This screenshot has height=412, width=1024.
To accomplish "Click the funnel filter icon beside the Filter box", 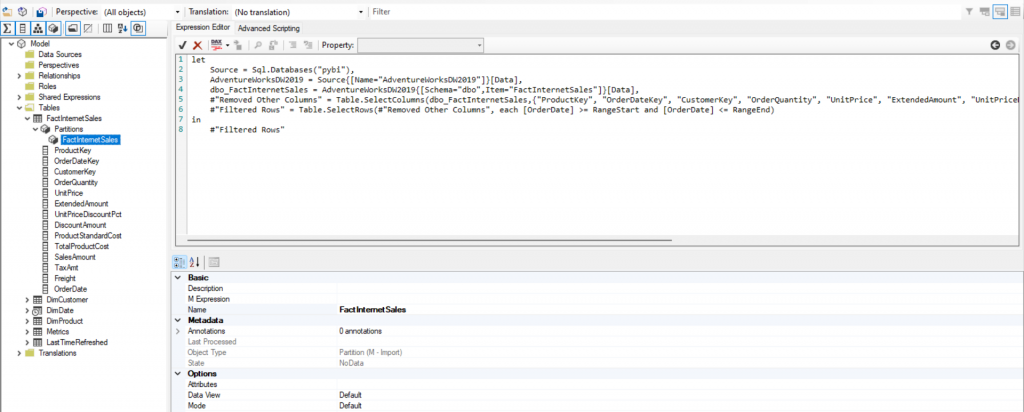I will [969, 11].
